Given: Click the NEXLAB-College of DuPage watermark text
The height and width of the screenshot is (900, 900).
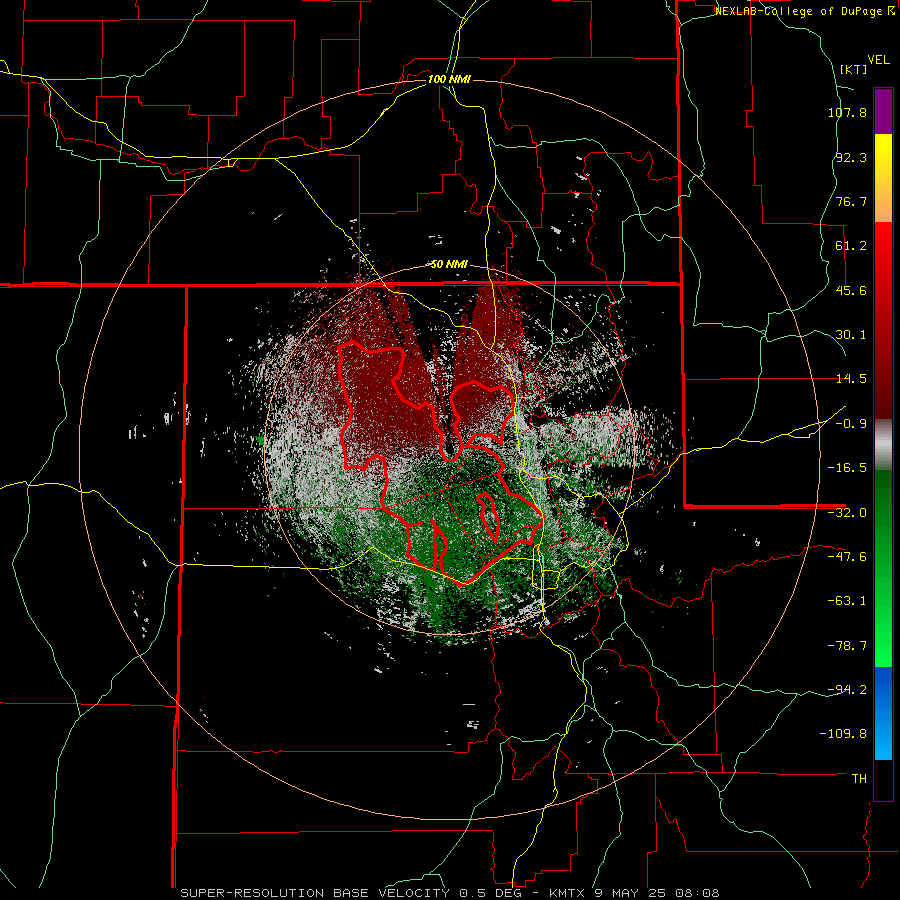Looking at the screenshot, I should click(x=805, y=11).
